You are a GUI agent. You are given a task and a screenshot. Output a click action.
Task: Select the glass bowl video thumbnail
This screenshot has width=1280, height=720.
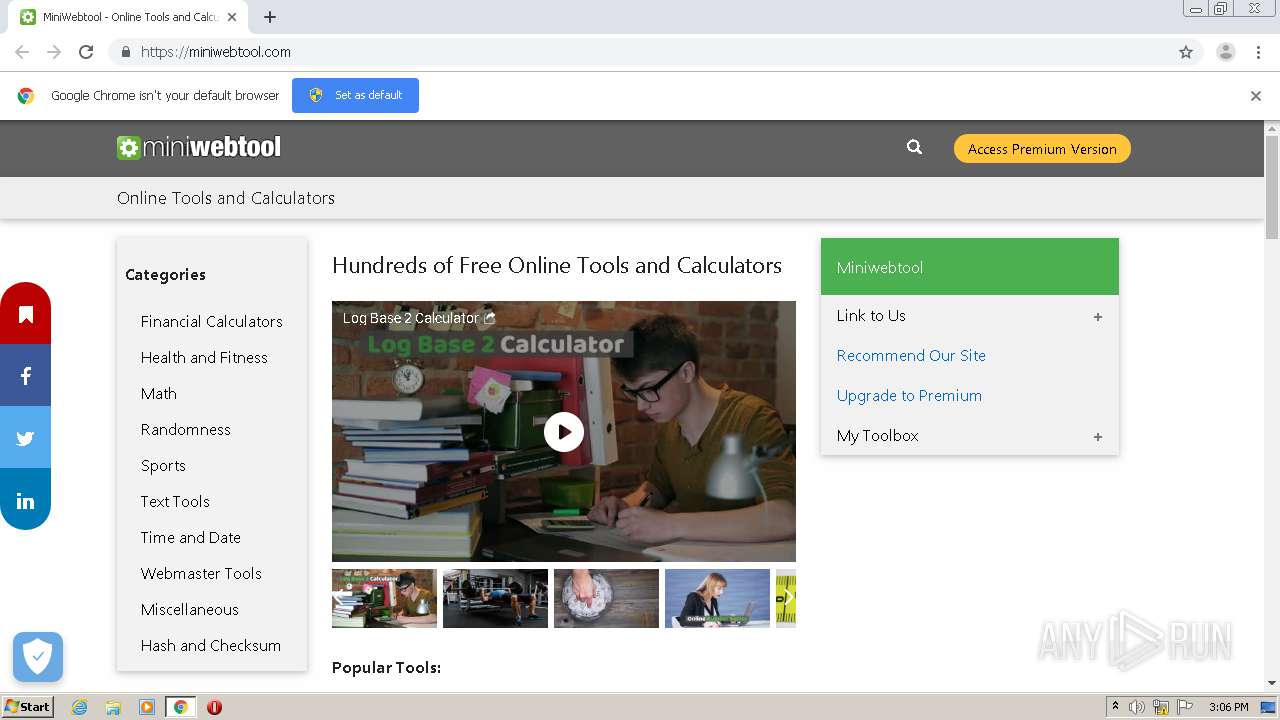[606, 598]
